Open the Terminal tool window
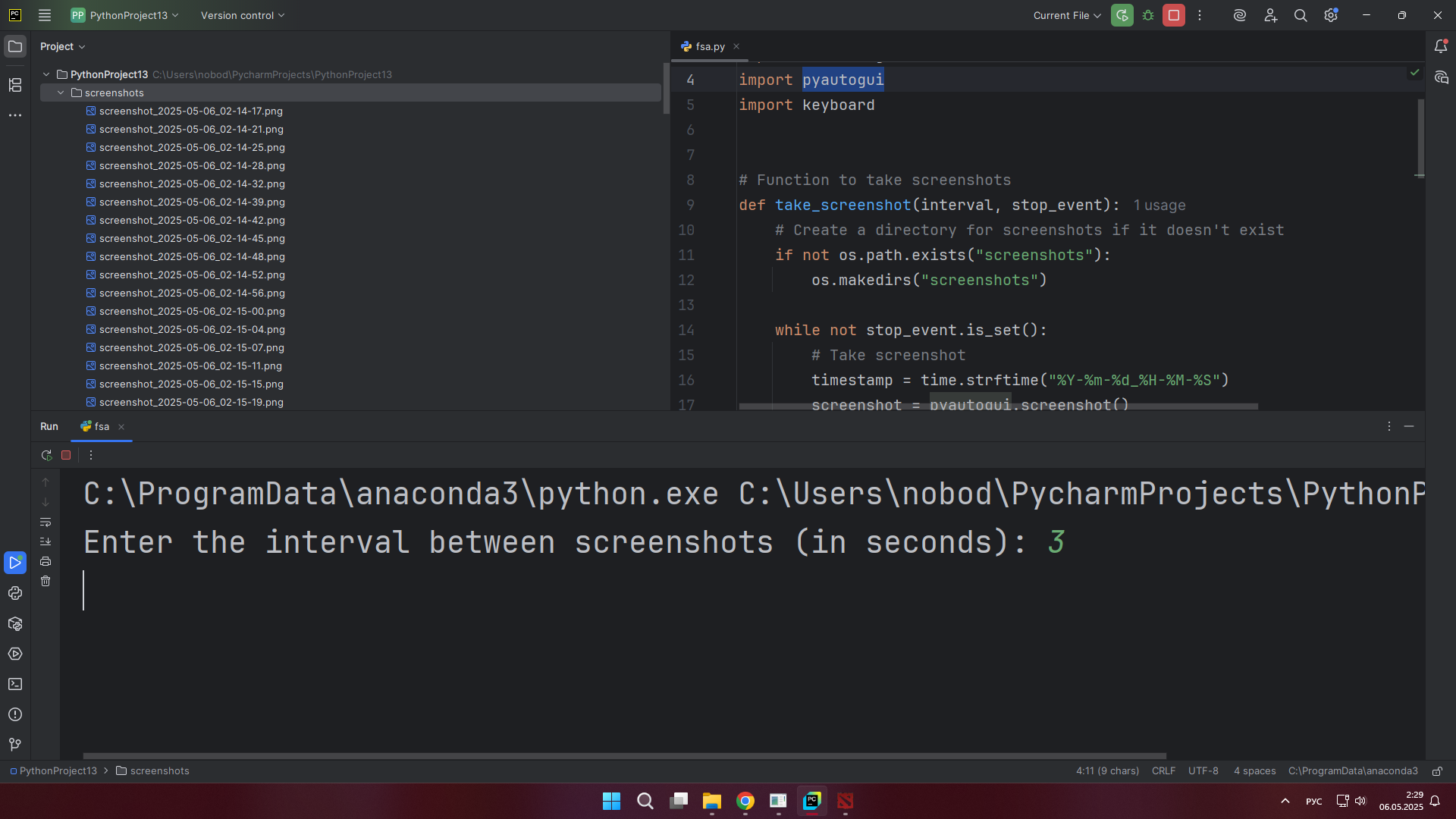 (15, 684)
